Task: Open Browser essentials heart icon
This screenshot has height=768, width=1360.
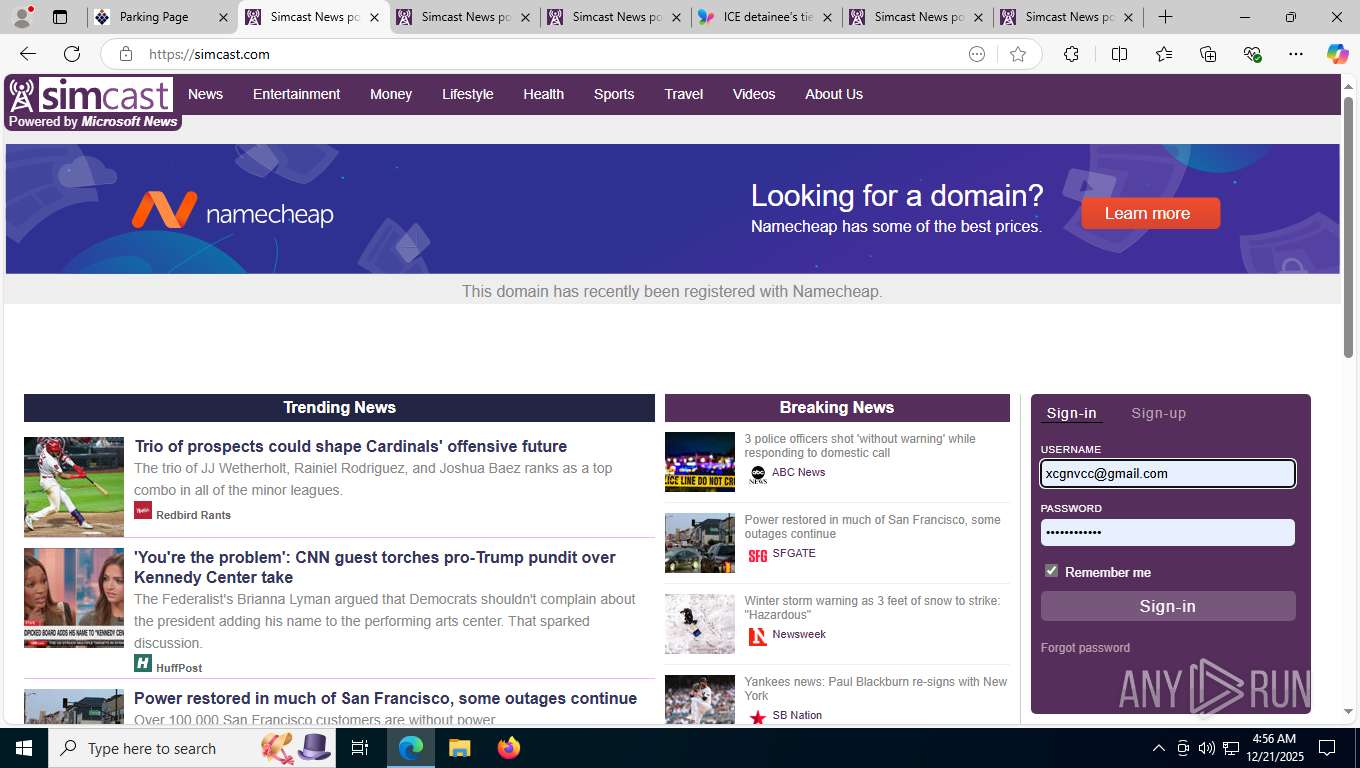Action: tap(1252, 54)
